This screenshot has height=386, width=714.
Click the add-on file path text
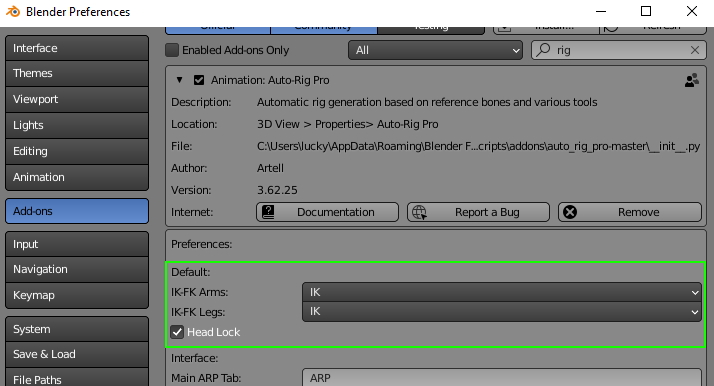[x=478, y=147]
